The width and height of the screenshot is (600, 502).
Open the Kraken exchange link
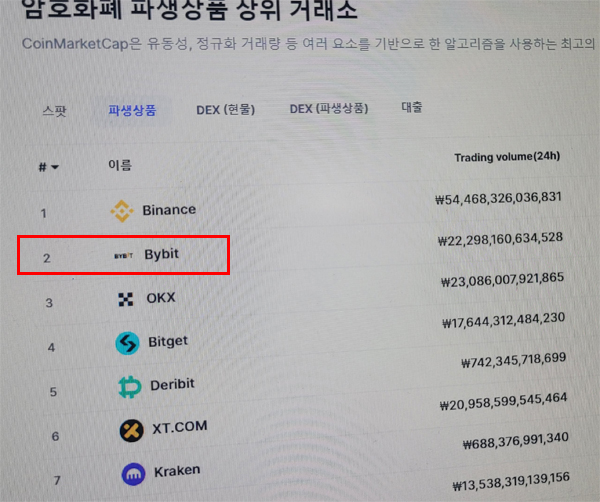177,471
